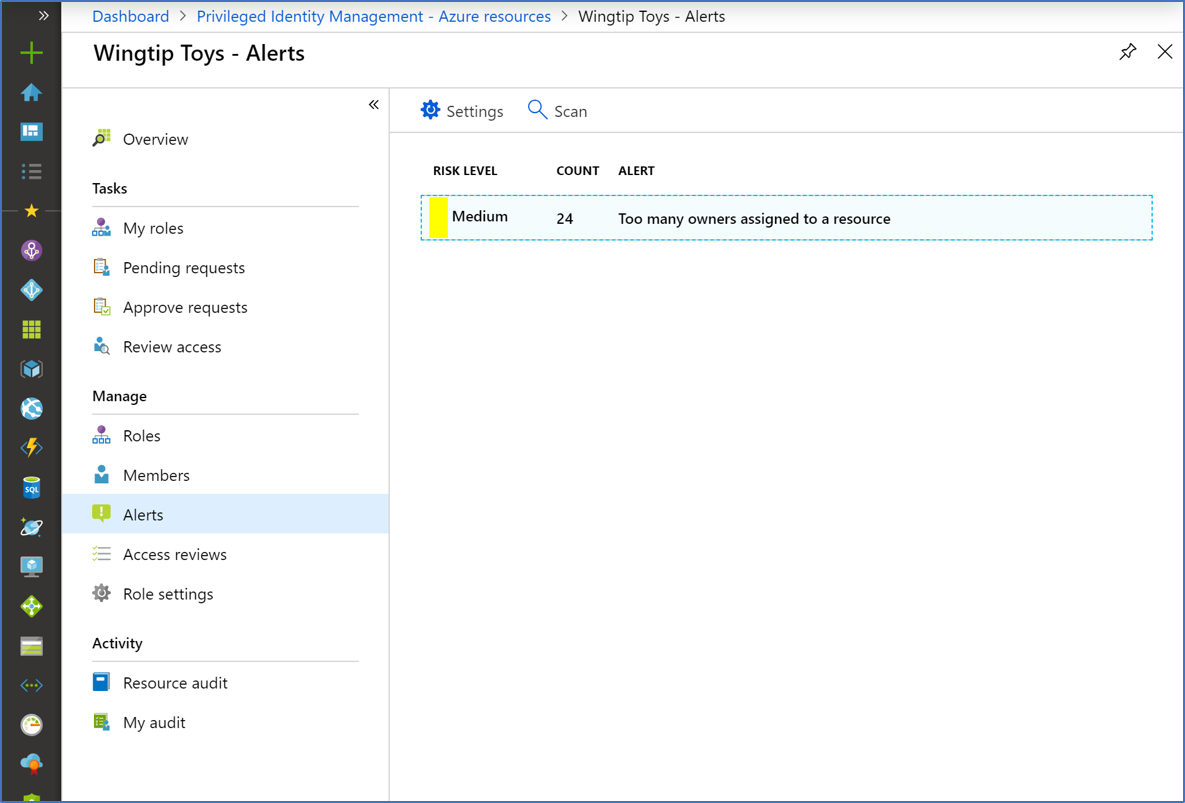Select Role settings in Manage section
The height and width of the screenshot is (803, 1185).
tap(167, 594)
